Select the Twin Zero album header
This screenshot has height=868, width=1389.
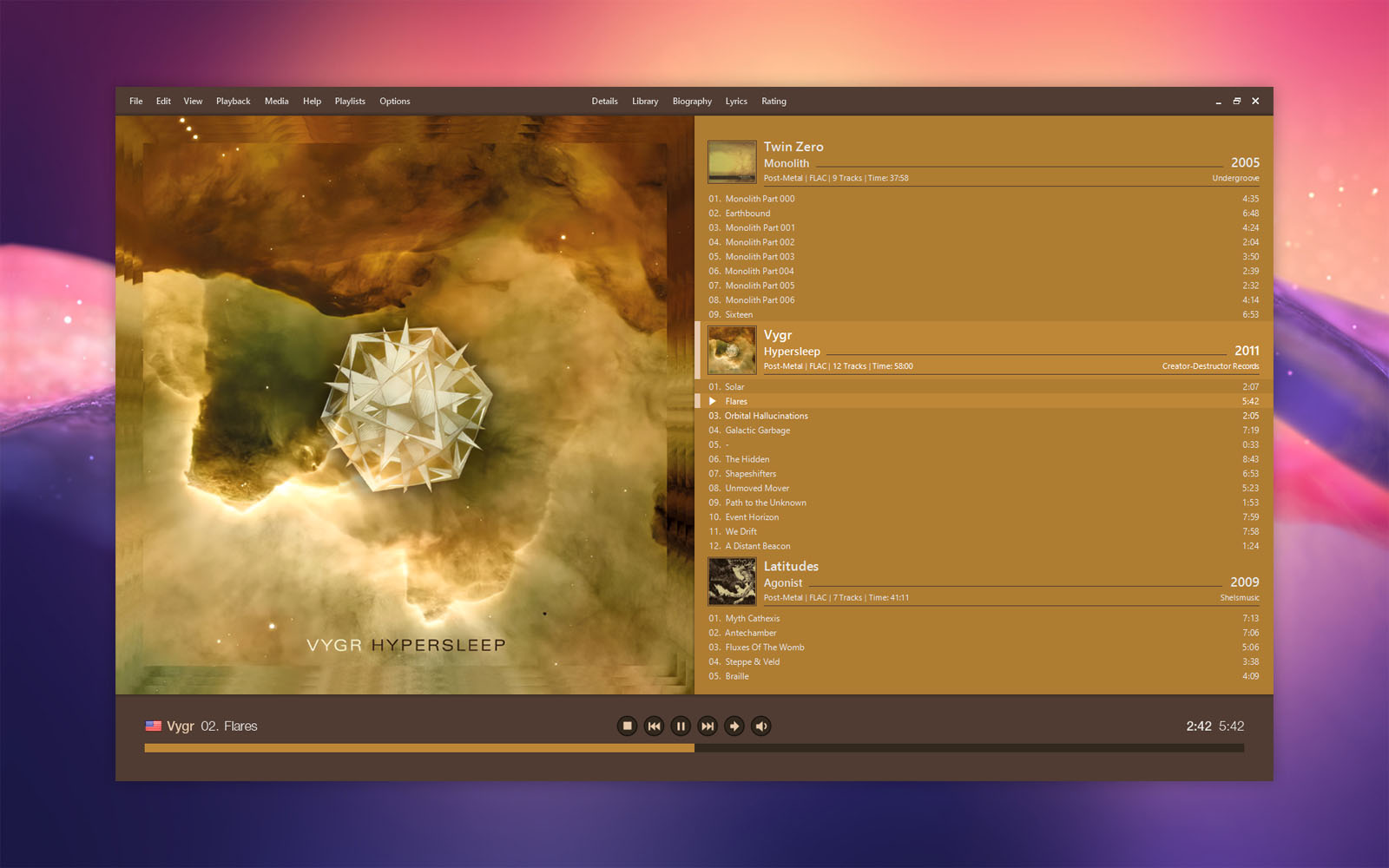point(984,161)
